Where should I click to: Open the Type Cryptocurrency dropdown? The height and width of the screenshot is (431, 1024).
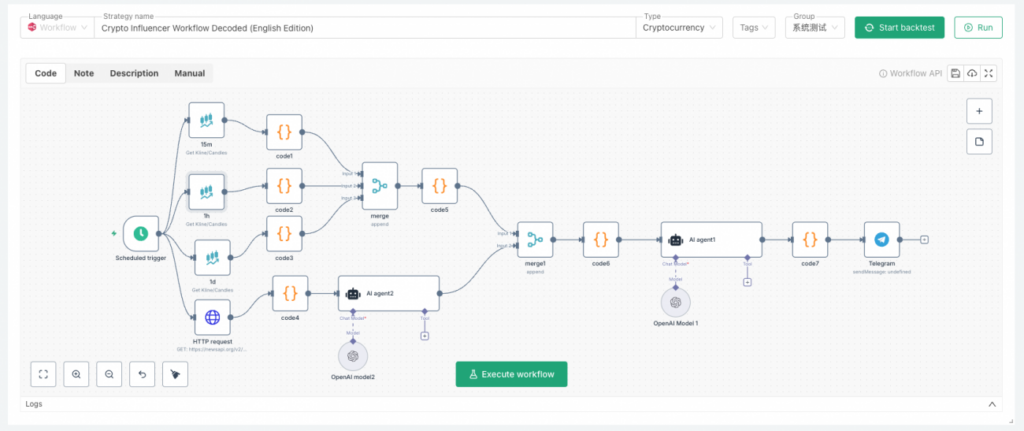[680, 28]
